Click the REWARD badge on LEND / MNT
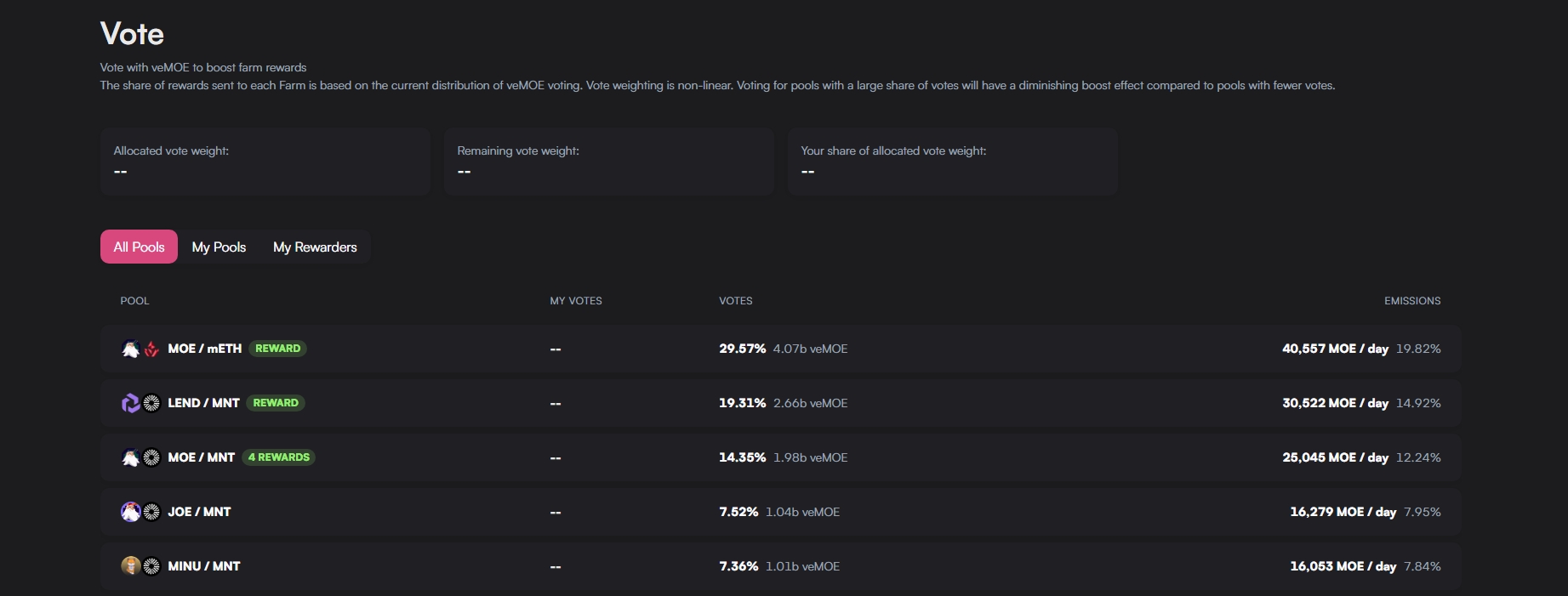This screenshot has width=1568, height=596. tap(276, 403)
